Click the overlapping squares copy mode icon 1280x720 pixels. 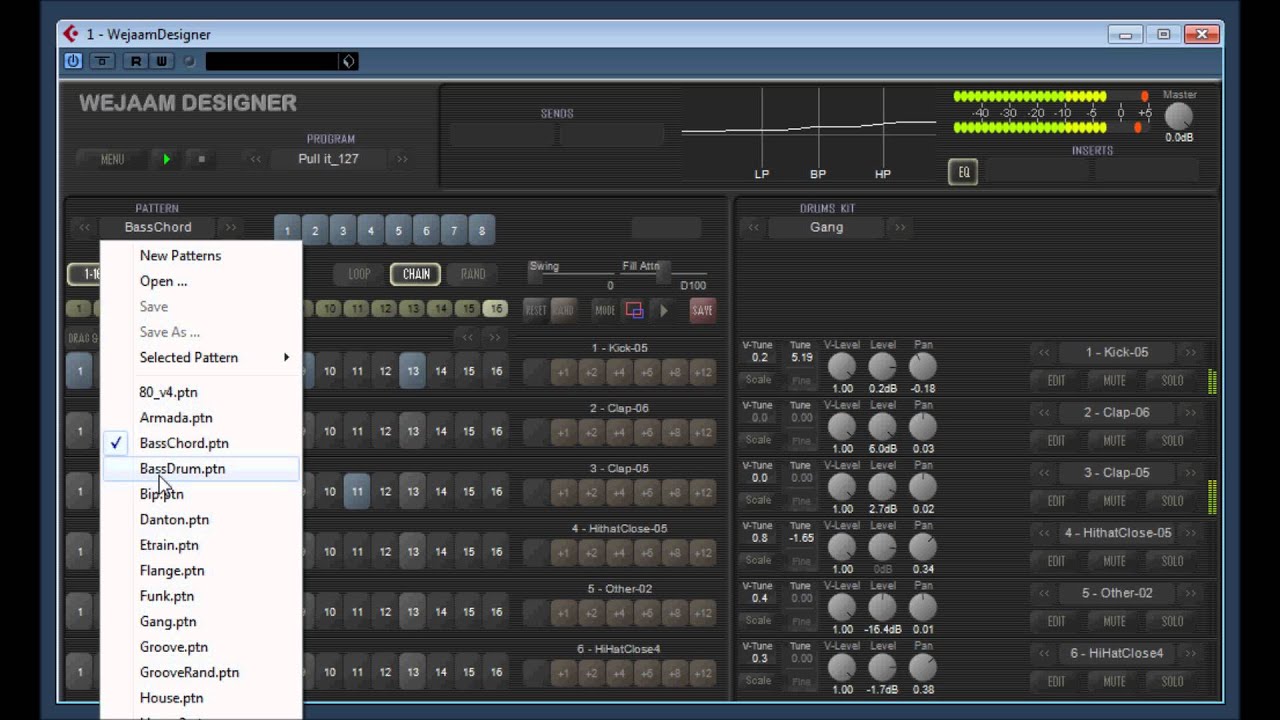point(634,310)
